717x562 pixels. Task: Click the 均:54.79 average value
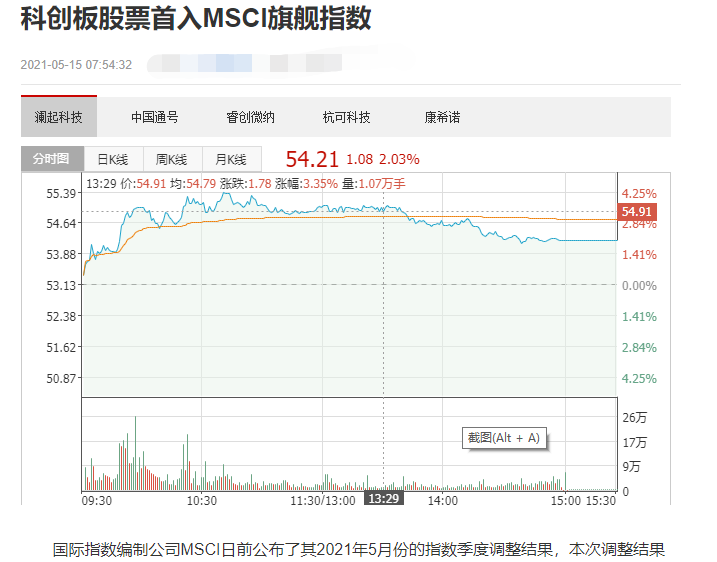[x=193, y=184]
